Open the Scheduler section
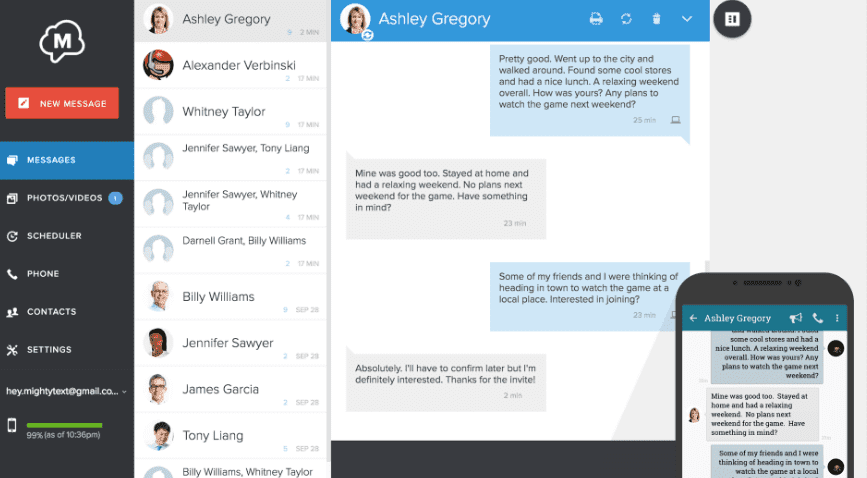Image resolution: width=867 pixels, height=478 pixels. point(67,236)
